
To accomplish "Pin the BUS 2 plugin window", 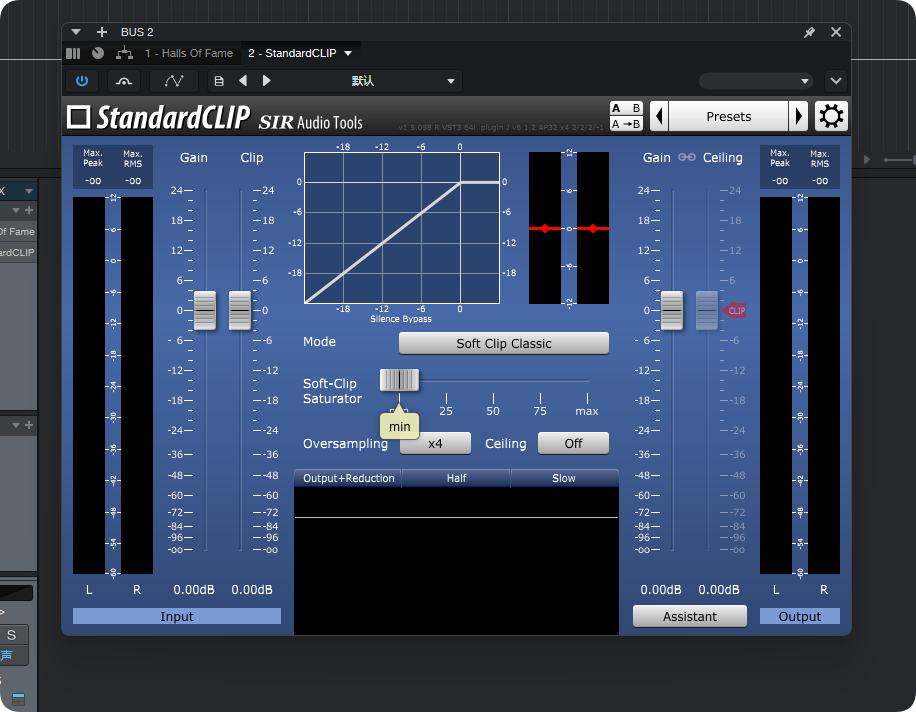I will (809, 32).
